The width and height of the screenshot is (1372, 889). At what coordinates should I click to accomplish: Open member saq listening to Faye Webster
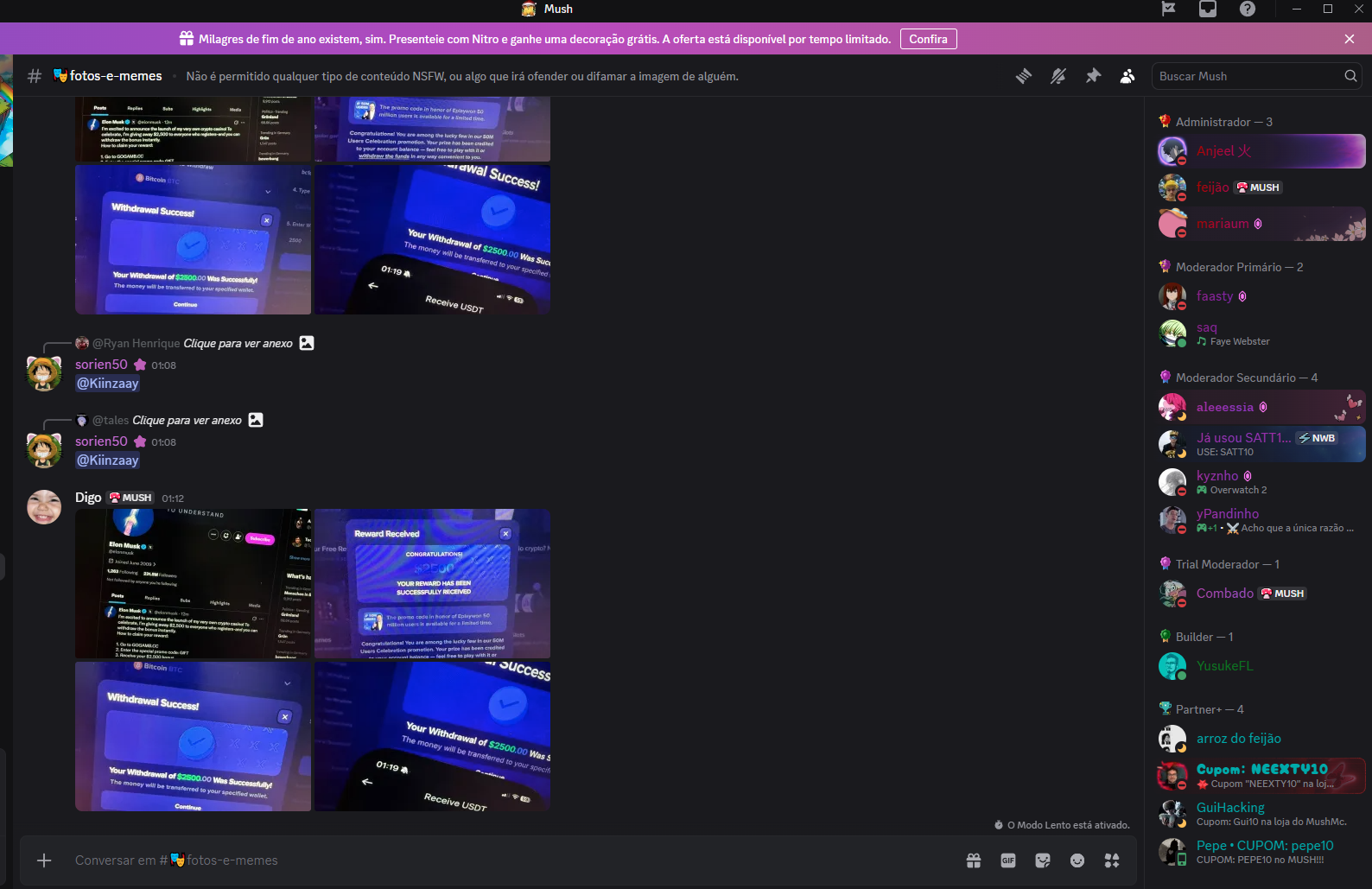(x=1261, y=333)
